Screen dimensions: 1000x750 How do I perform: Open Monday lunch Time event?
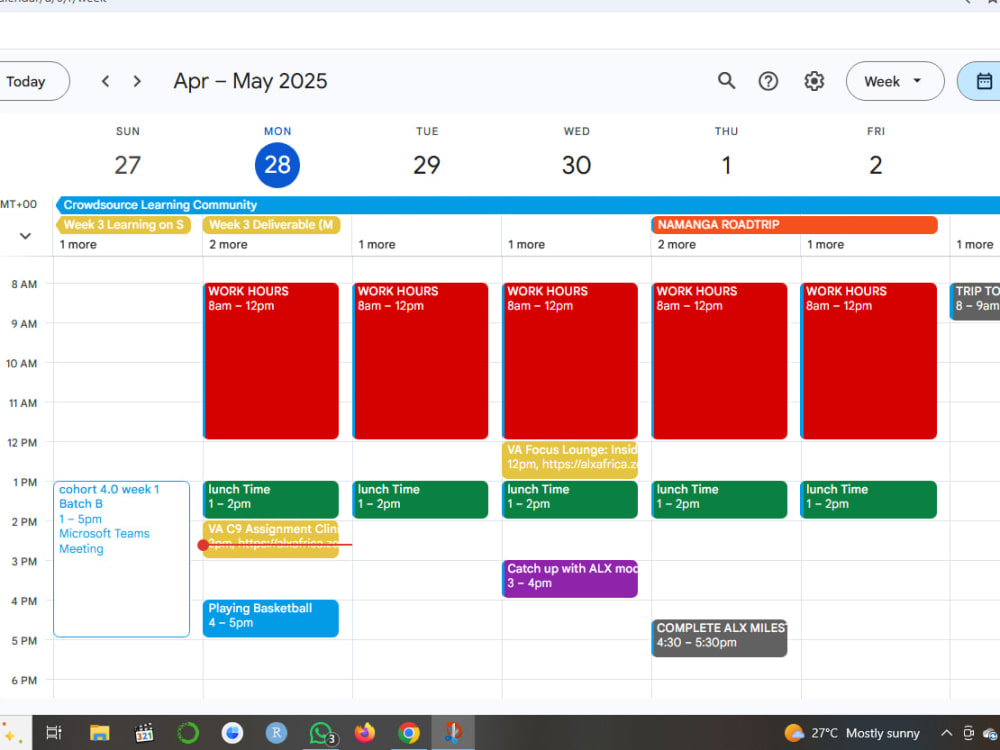click(x=271, y=499)
